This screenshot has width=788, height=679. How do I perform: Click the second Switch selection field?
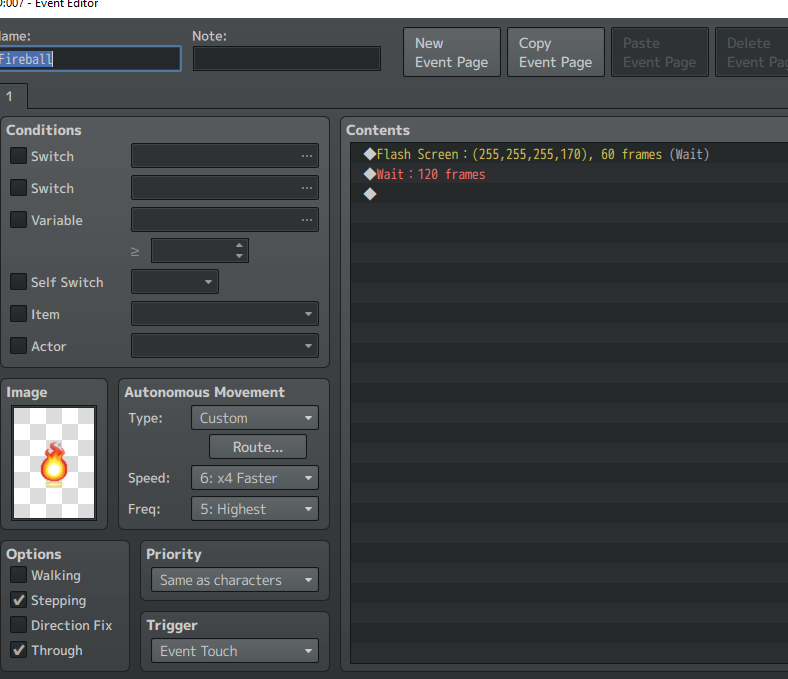pos(225,188)
